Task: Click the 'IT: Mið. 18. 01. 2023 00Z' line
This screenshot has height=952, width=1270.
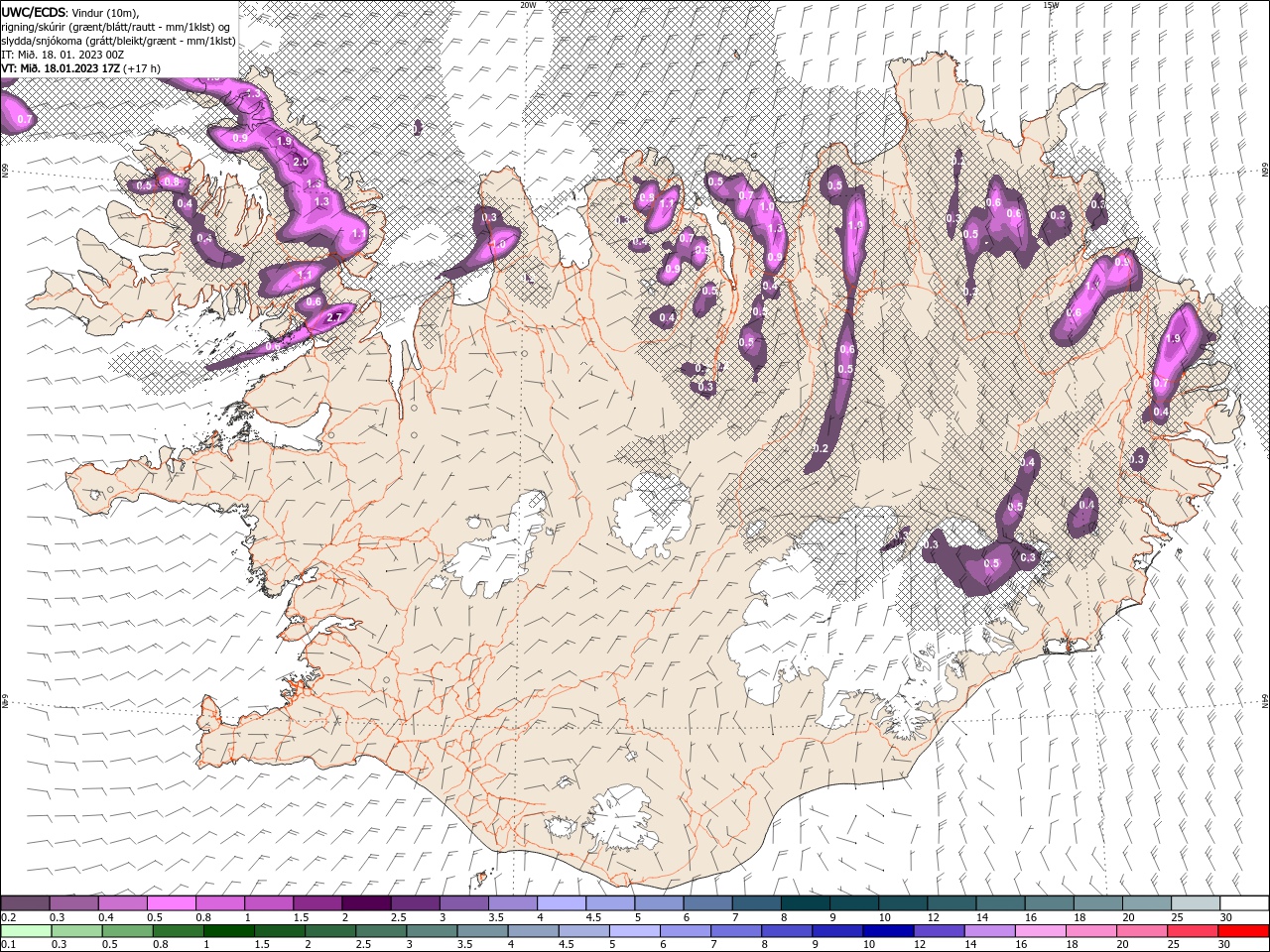Action: 63,55
